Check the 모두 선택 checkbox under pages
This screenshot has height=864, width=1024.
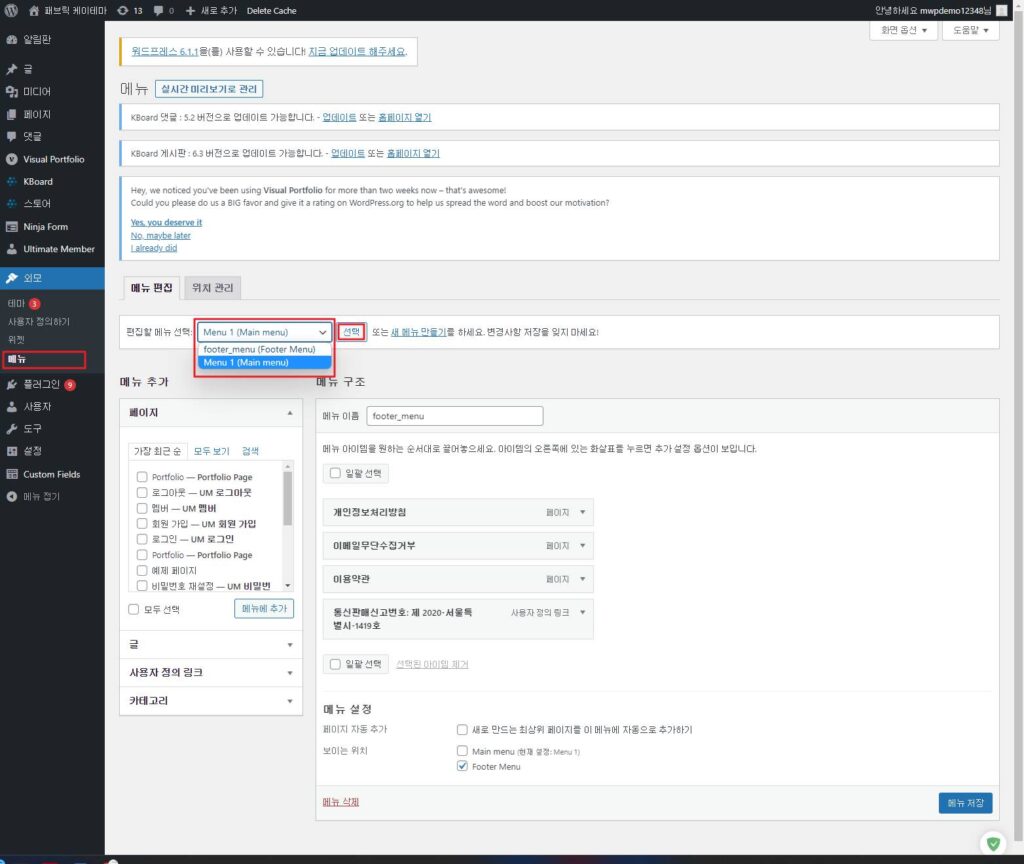click(x=134, y=608)
